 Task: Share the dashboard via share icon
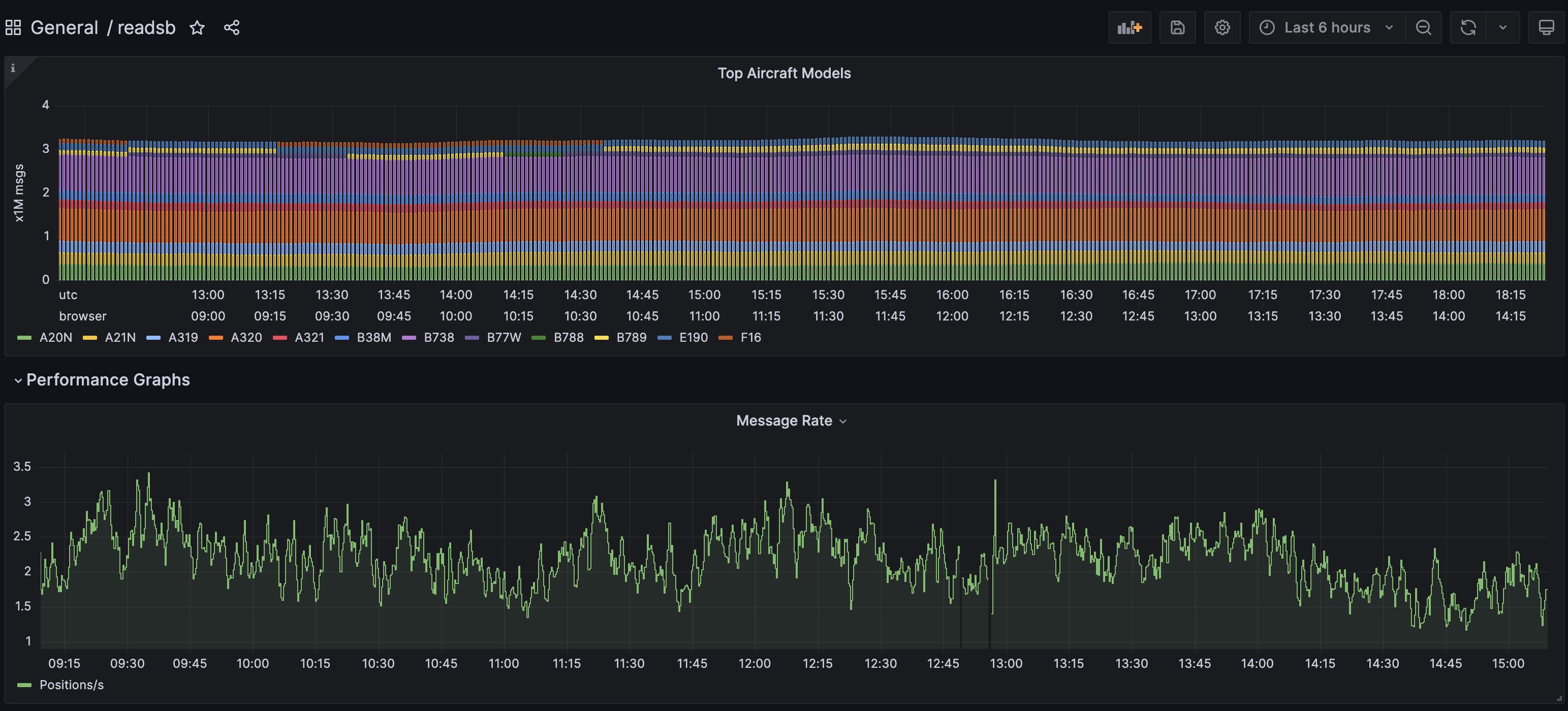(231, 27)
